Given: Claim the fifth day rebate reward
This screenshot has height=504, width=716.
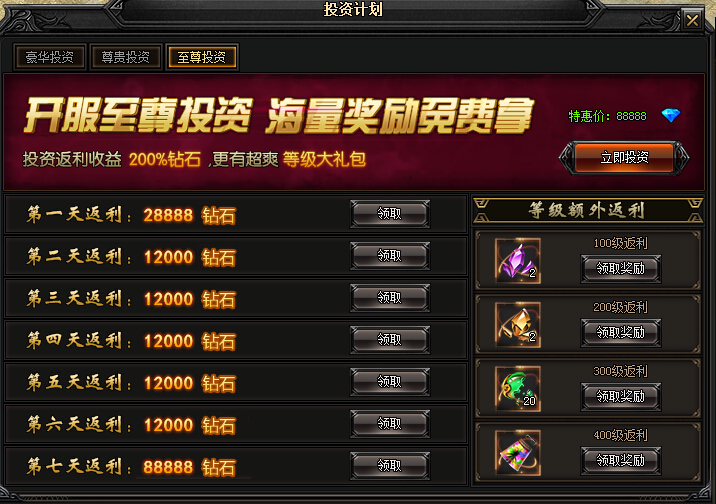Looking at the screenshot, I should click(x=390, y=382).
